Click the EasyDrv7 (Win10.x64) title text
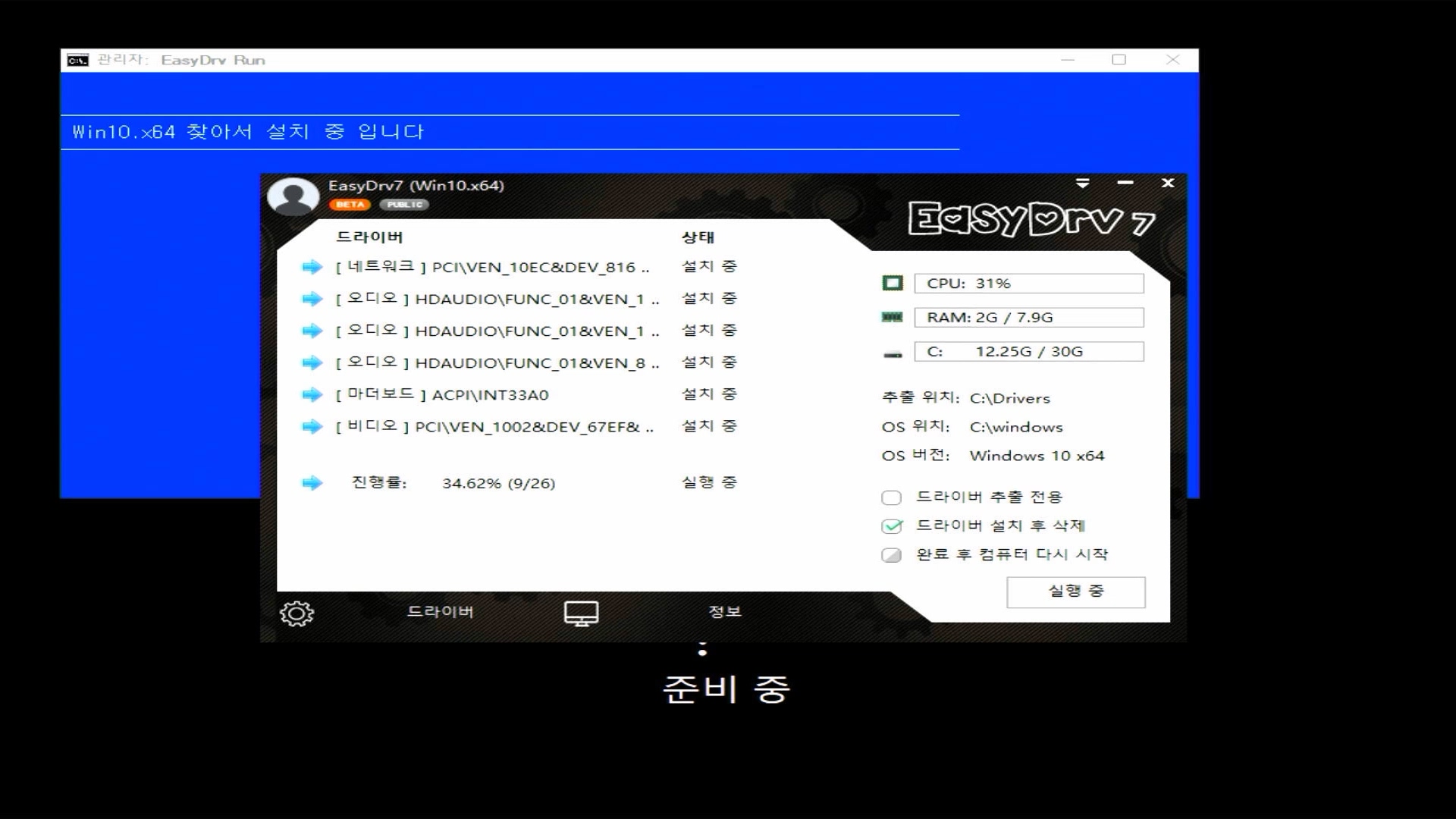Viewport: 1456px width, 819px height. [416, 186]
